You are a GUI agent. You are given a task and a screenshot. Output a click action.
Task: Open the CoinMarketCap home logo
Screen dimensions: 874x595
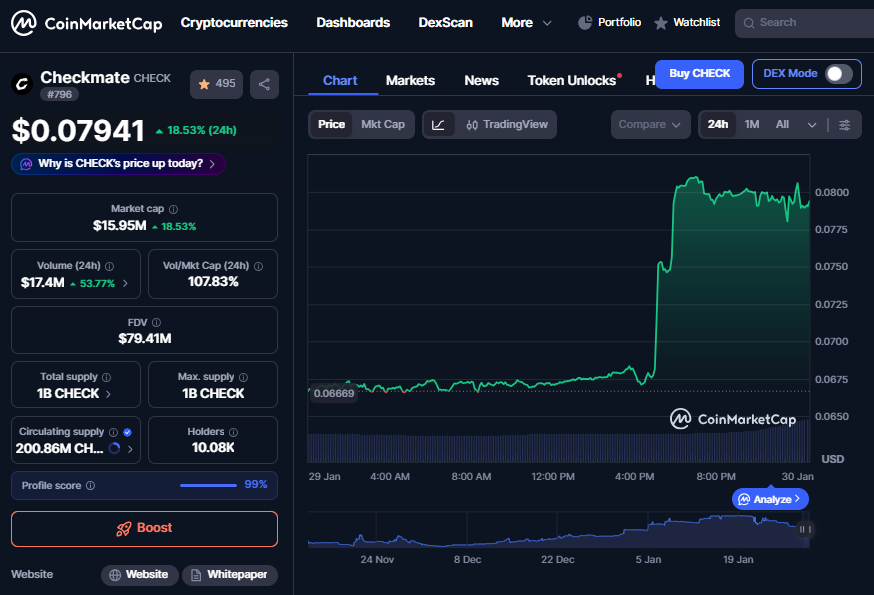click(x=87, y=23)
